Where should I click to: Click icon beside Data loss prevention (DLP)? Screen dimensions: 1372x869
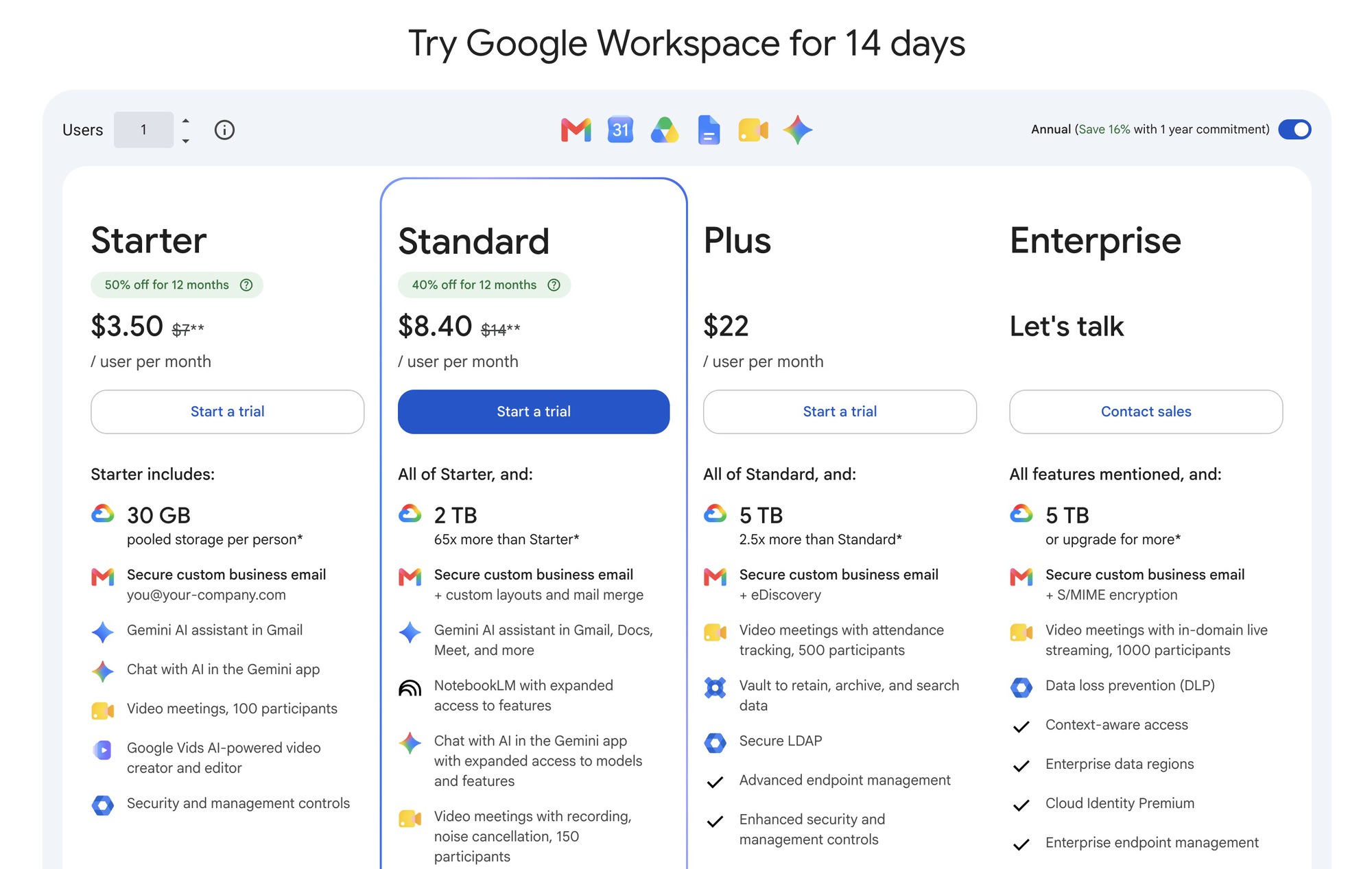[x=1021, y=687]
